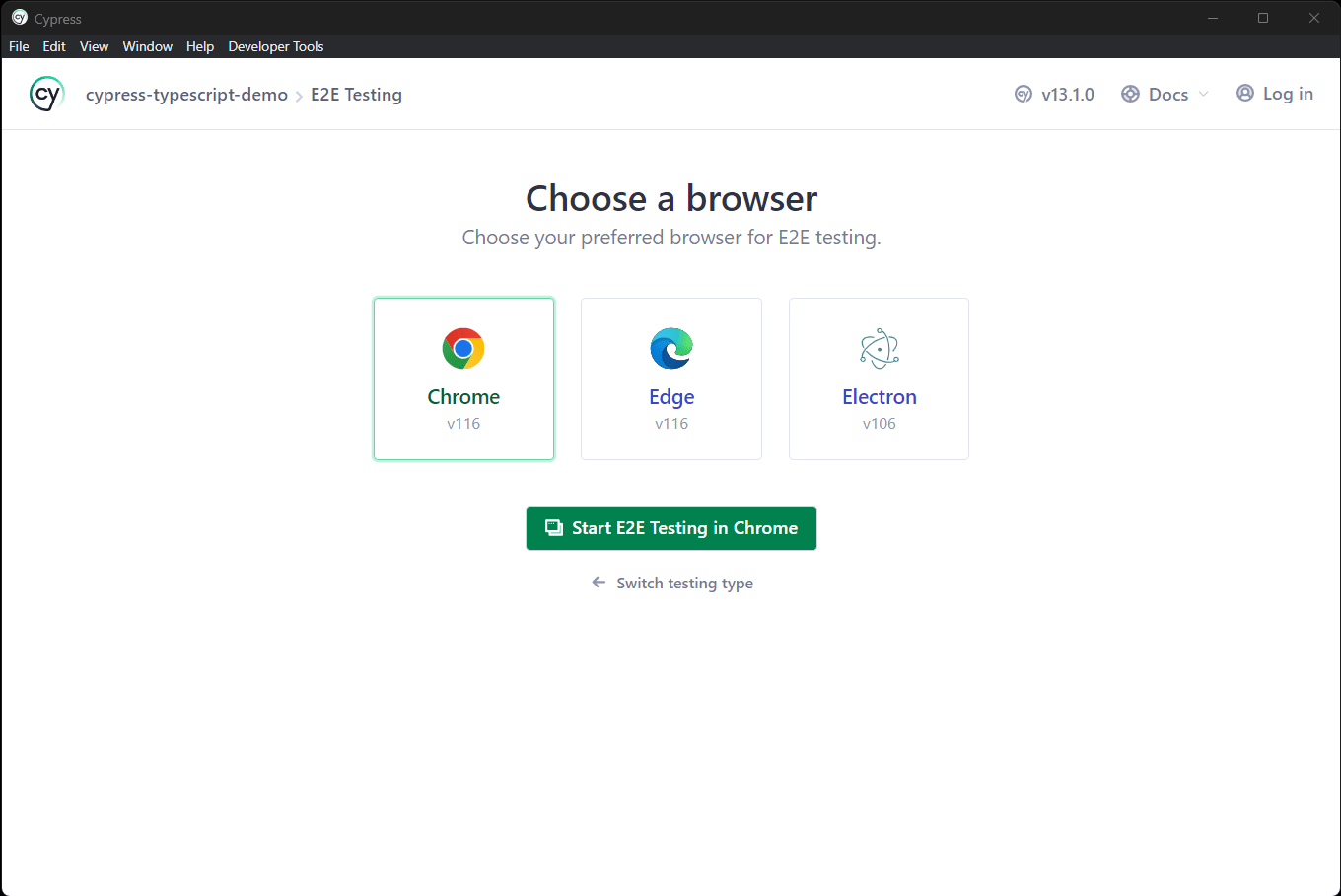The image size is (1341, 896).
Task: Select the Chrome v116 browser card
Action: tap(463, 379)
